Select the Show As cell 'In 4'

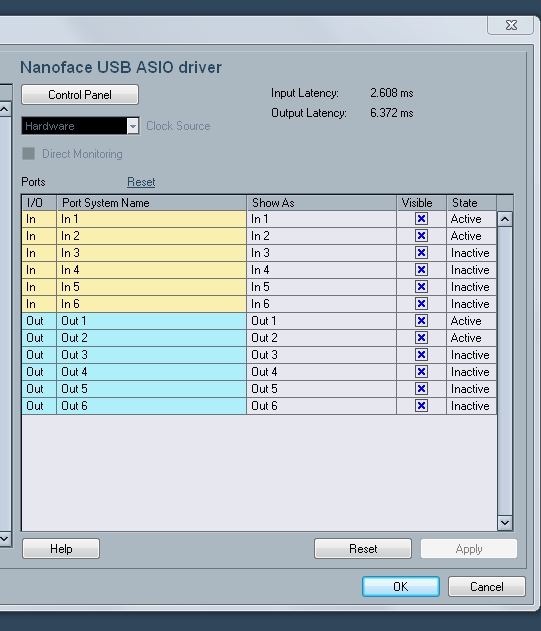point(321,270)
